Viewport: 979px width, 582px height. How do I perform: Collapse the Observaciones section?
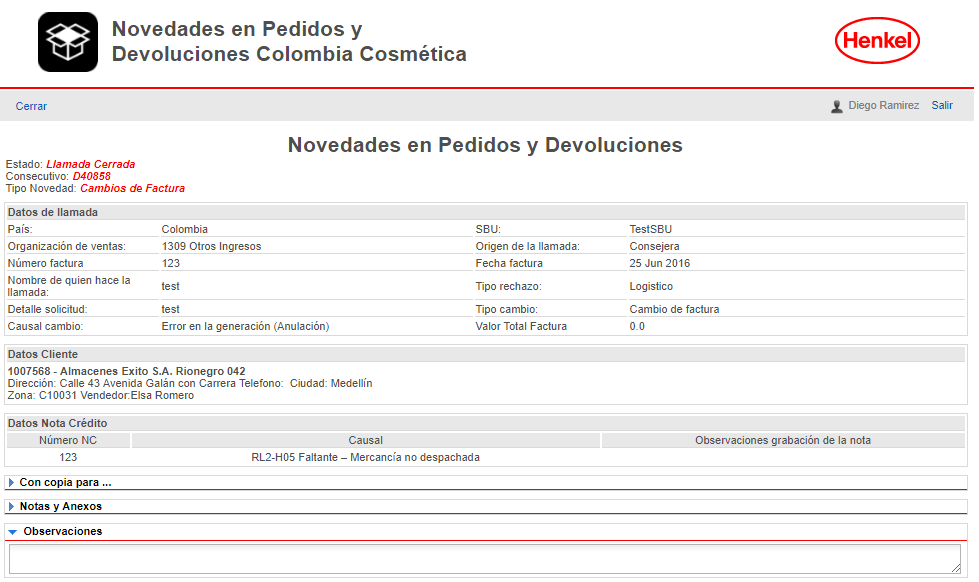point(62,531)
